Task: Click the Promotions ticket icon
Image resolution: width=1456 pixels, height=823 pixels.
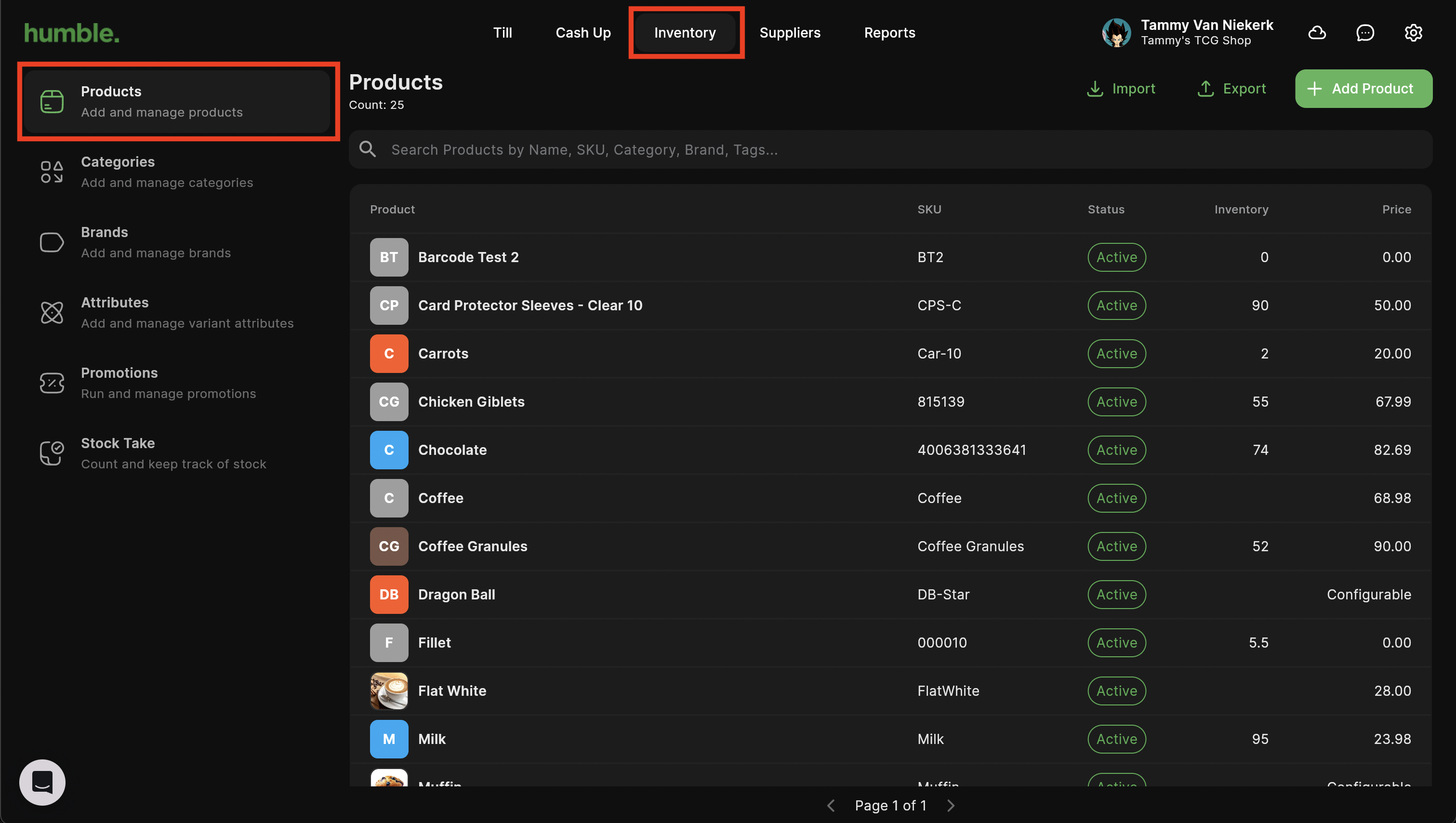Action: [x=52, y=383]
